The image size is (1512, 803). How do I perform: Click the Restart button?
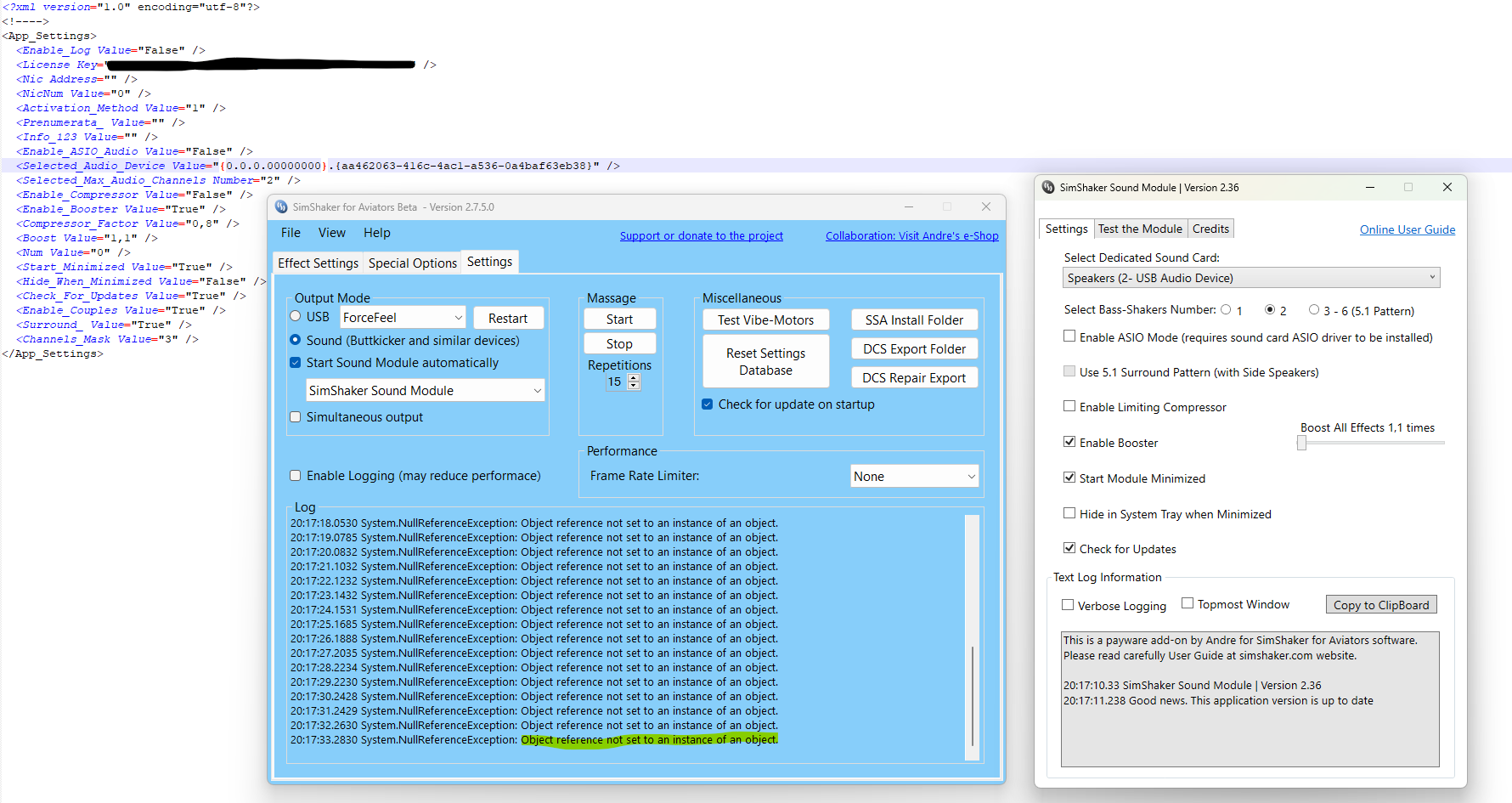[x=508, y=318]
